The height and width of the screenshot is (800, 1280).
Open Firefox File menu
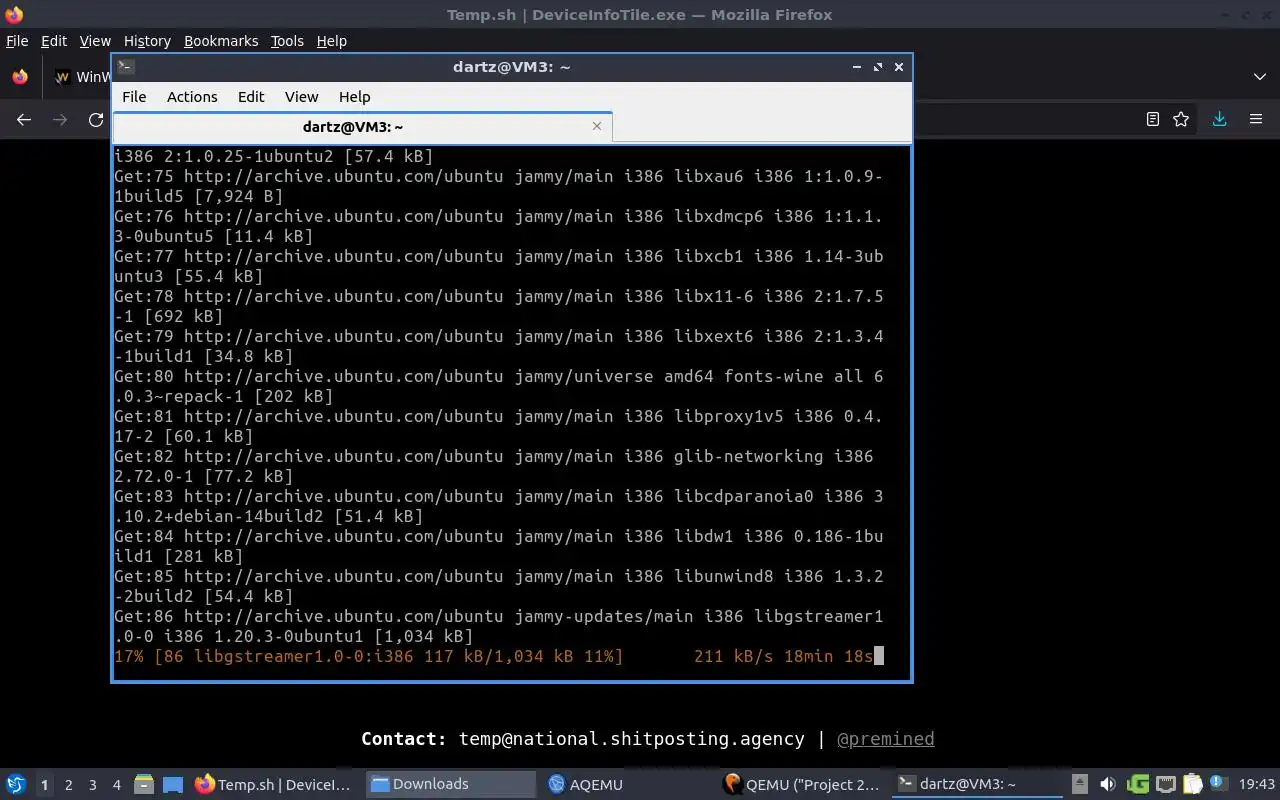(x=17, y=41)
